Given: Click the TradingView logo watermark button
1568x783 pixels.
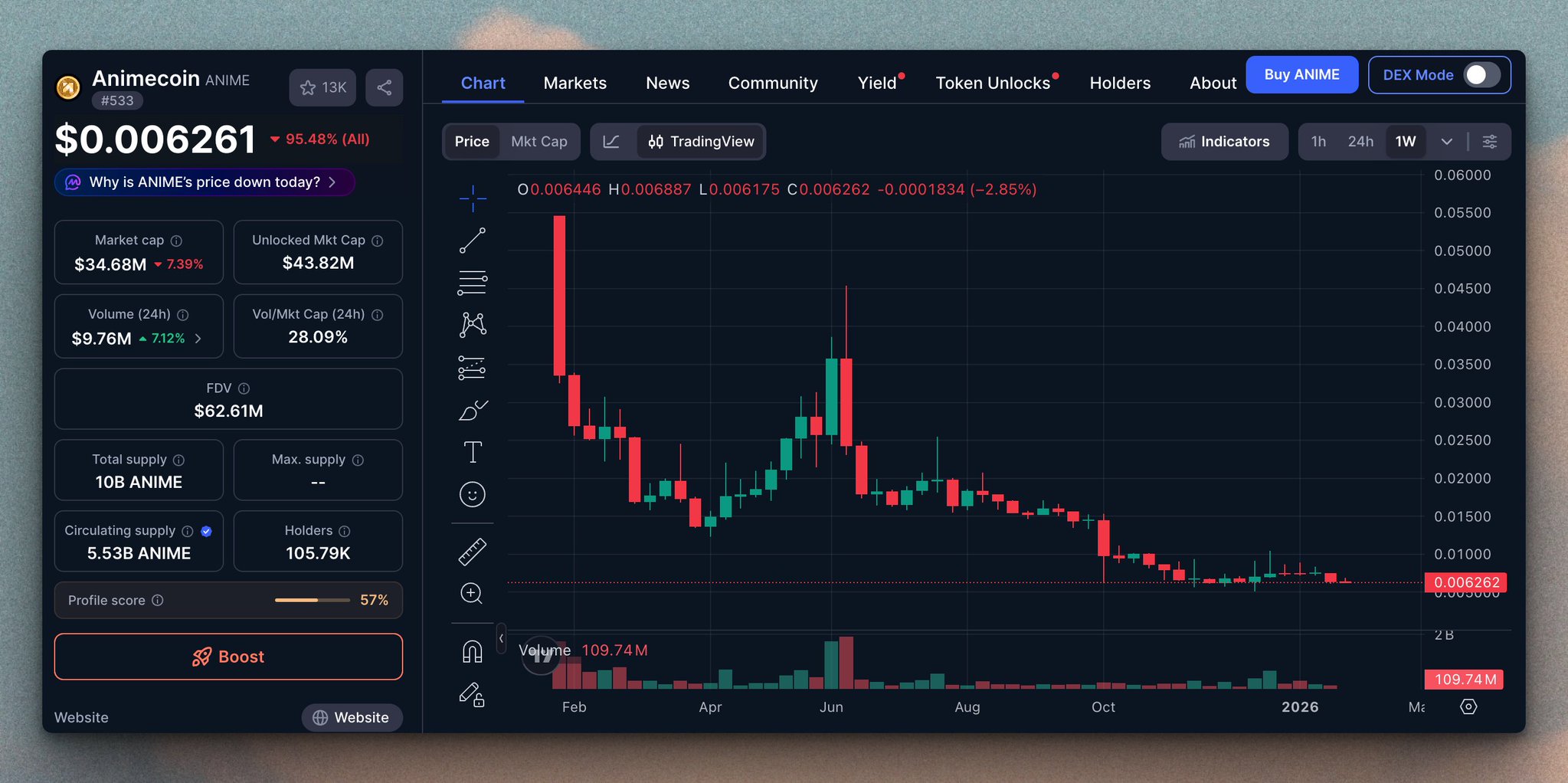Looking at the screenshot, I should click(542, 656).
